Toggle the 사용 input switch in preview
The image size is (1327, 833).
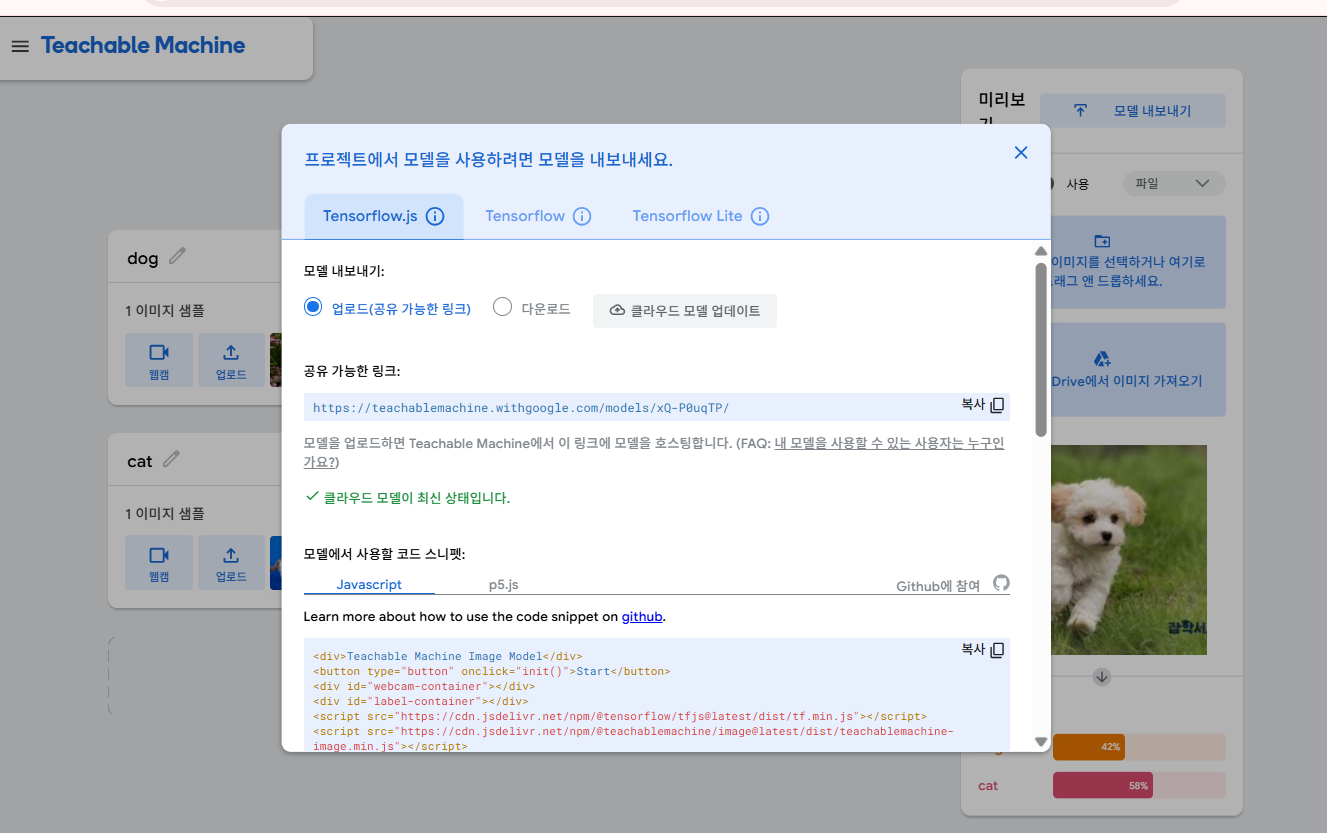pos(1050,184)
